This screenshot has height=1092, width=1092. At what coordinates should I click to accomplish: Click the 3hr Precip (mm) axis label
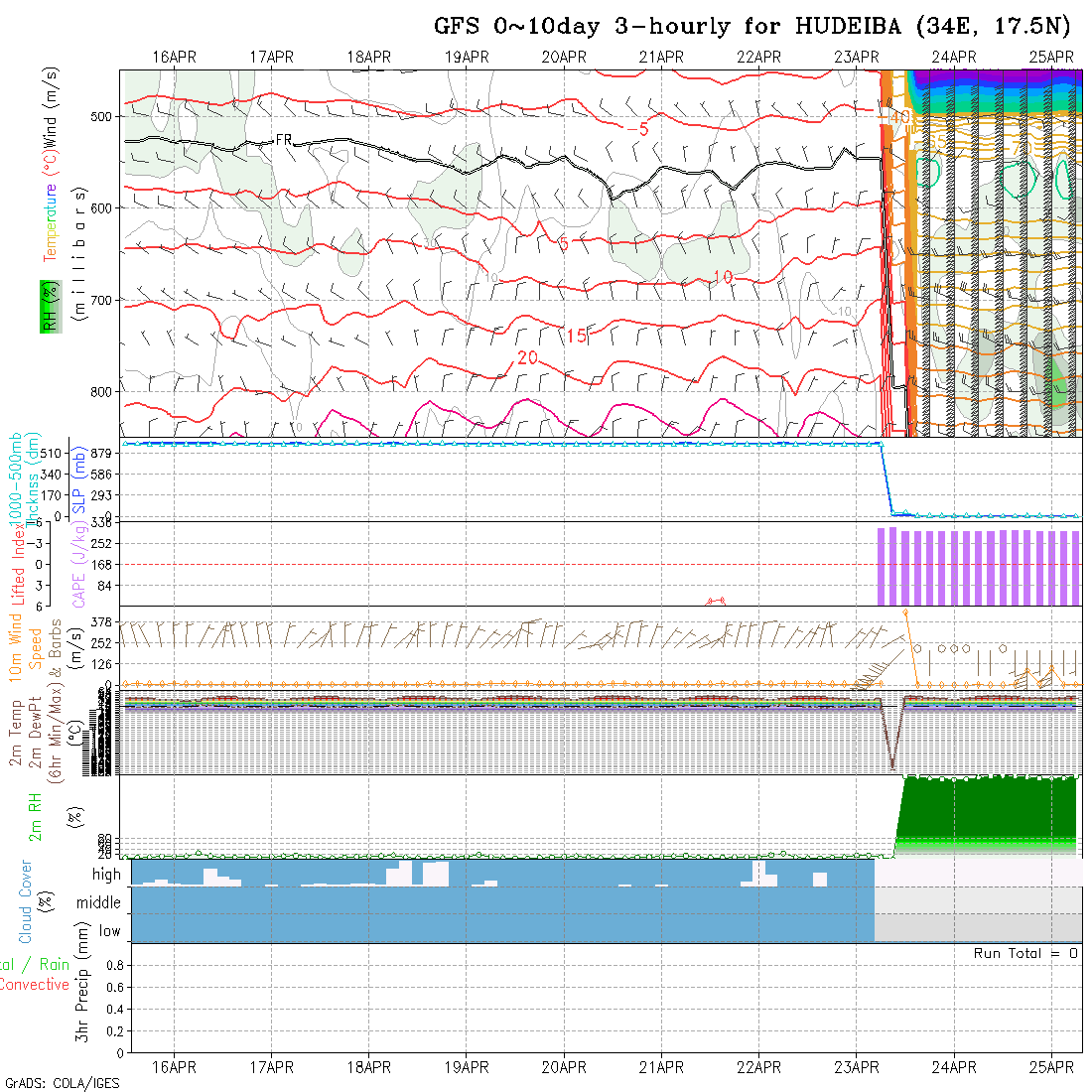82,981
